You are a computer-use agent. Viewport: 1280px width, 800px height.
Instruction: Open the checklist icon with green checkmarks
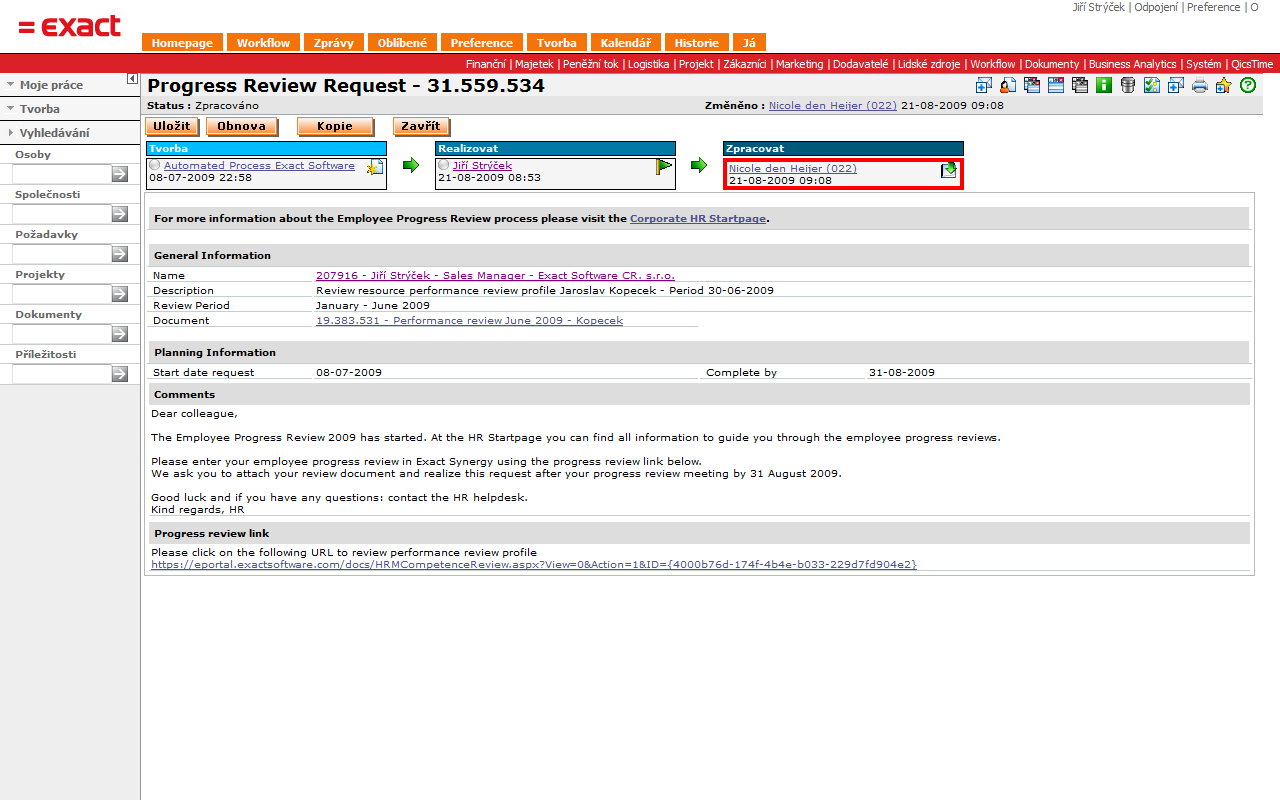(1152, 85)
